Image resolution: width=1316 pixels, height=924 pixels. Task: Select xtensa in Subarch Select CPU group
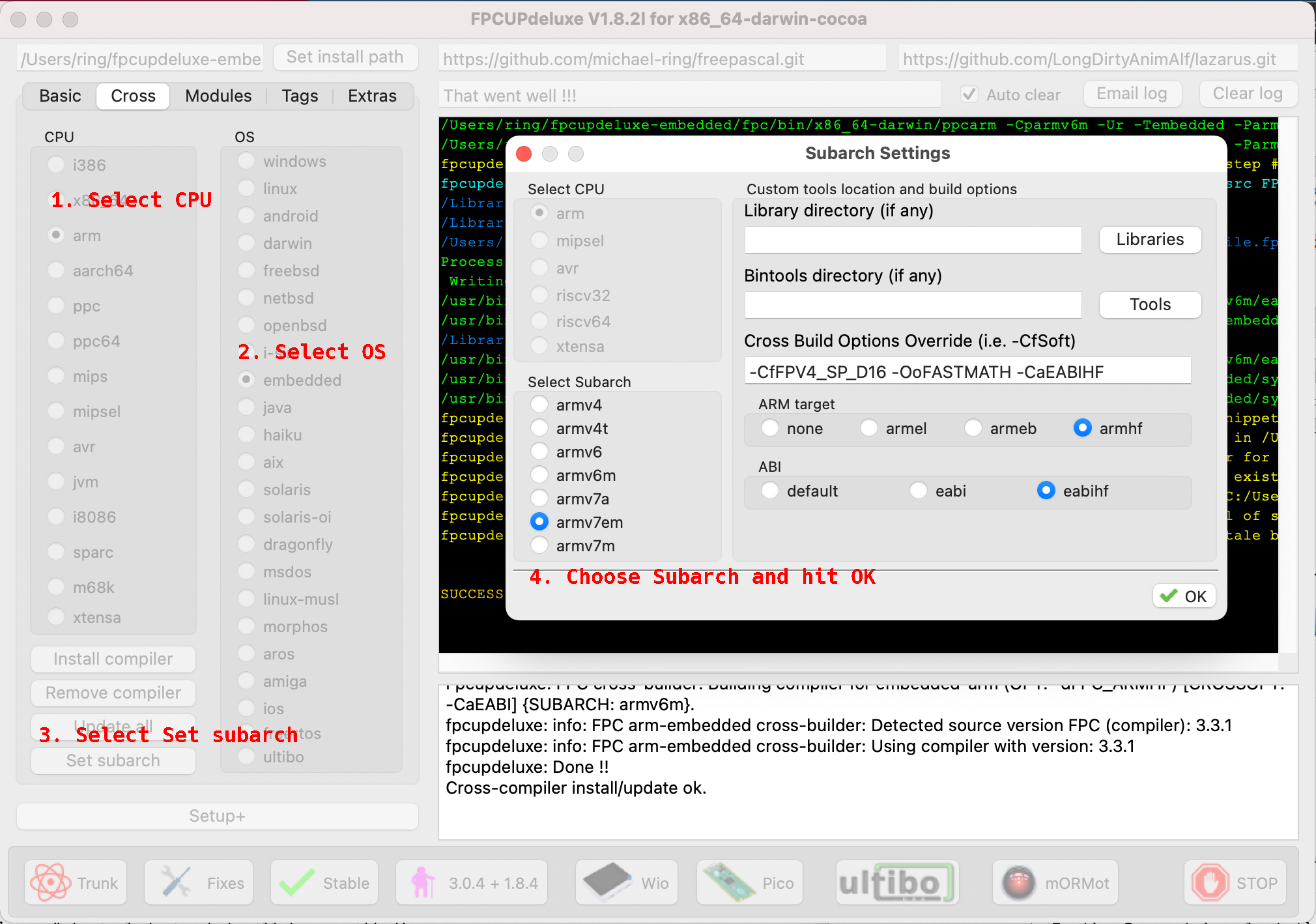tap(539, 345)
